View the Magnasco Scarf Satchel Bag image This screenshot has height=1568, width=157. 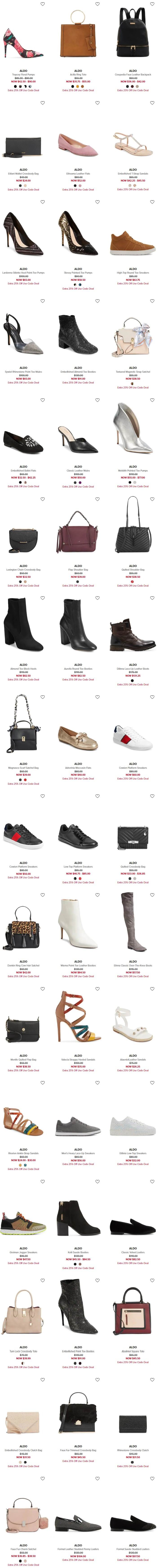[x=24, y=730]
